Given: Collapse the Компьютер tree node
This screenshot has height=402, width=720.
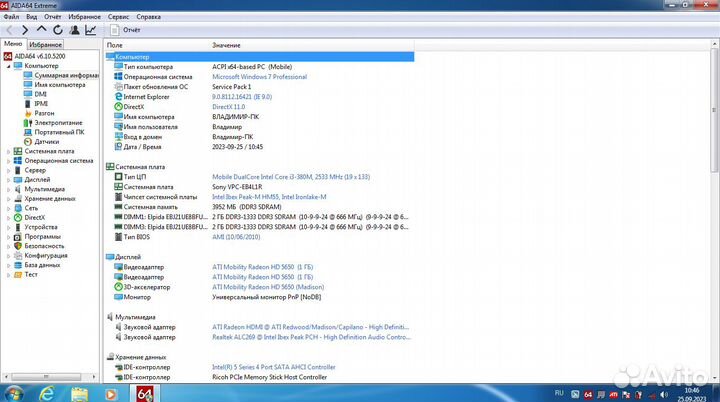Looking at the screenshot, I should (8, 66).
